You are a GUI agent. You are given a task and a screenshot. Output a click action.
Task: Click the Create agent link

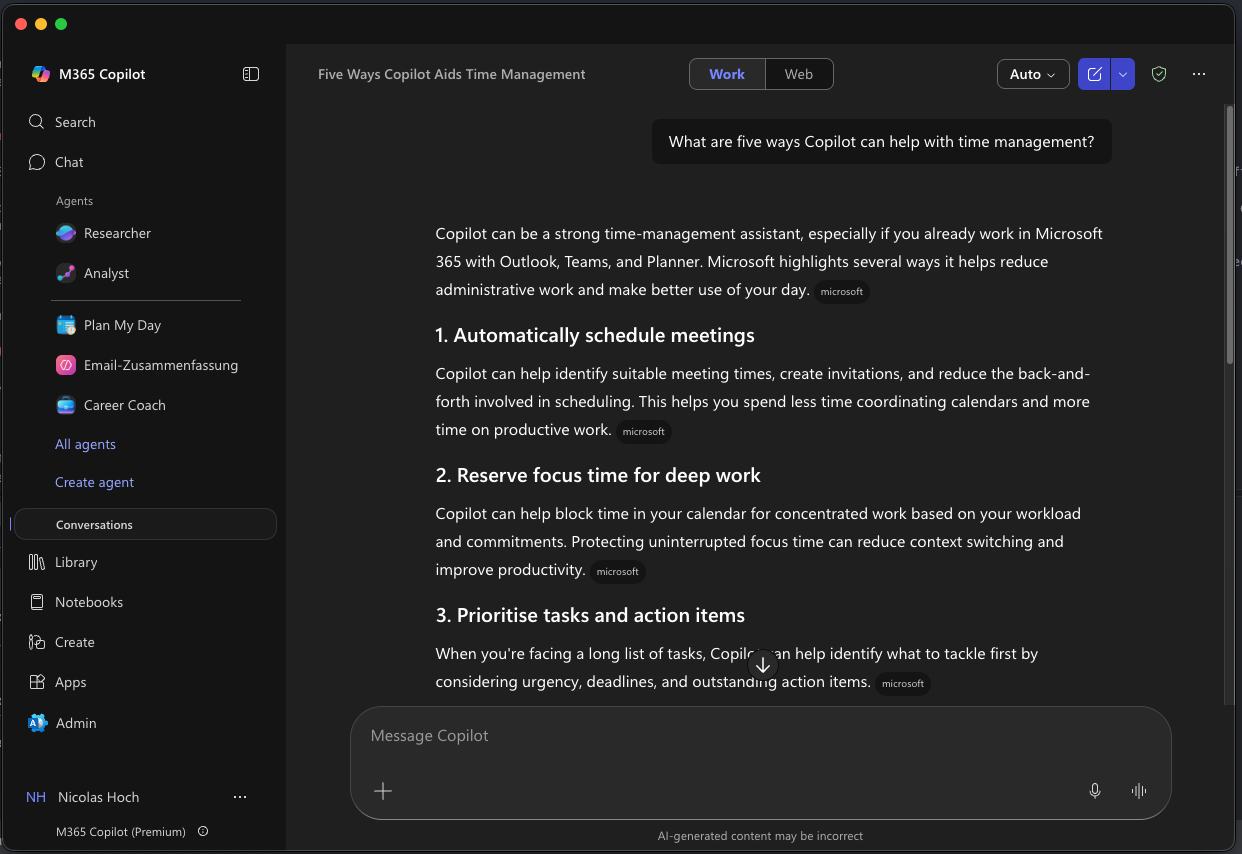[x=94, y=482]
